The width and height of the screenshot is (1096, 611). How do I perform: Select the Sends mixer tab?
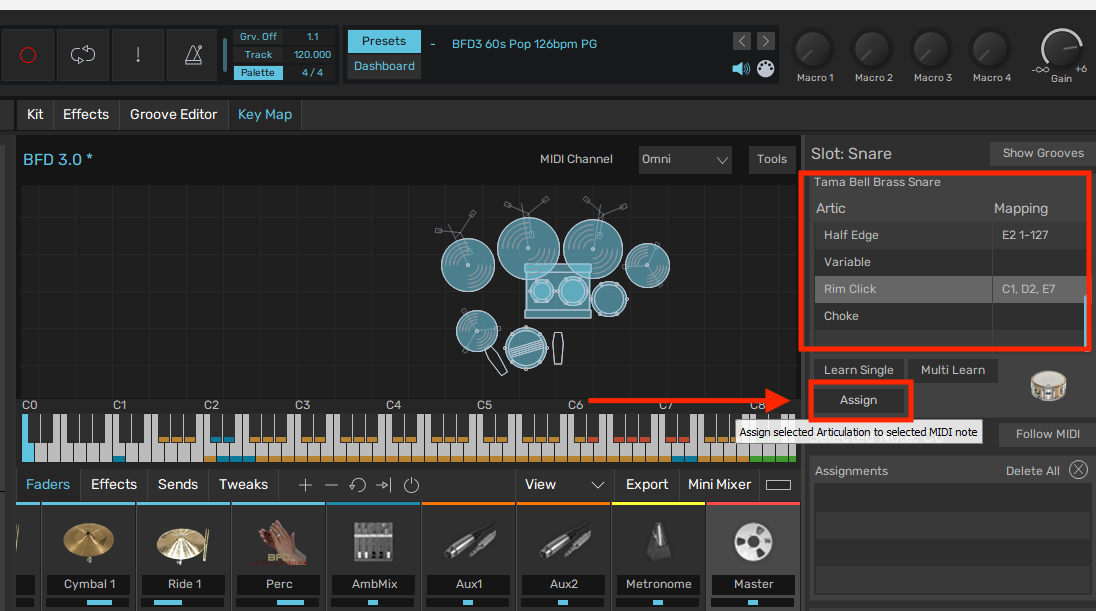pos(178,484)
